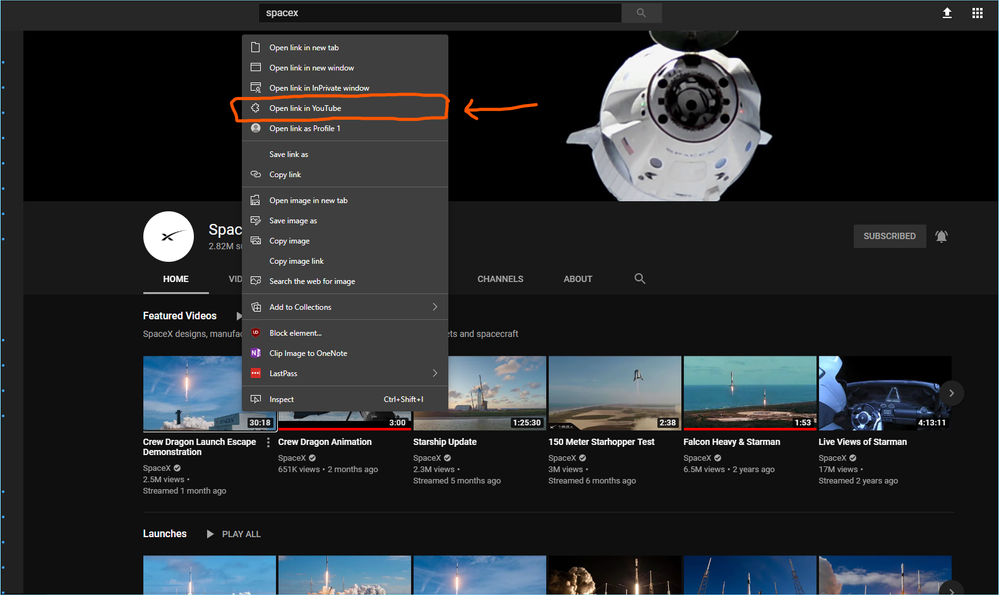Expand the Add to Collections submenu arrow
The image size is (999, 595).
point(435,307)
